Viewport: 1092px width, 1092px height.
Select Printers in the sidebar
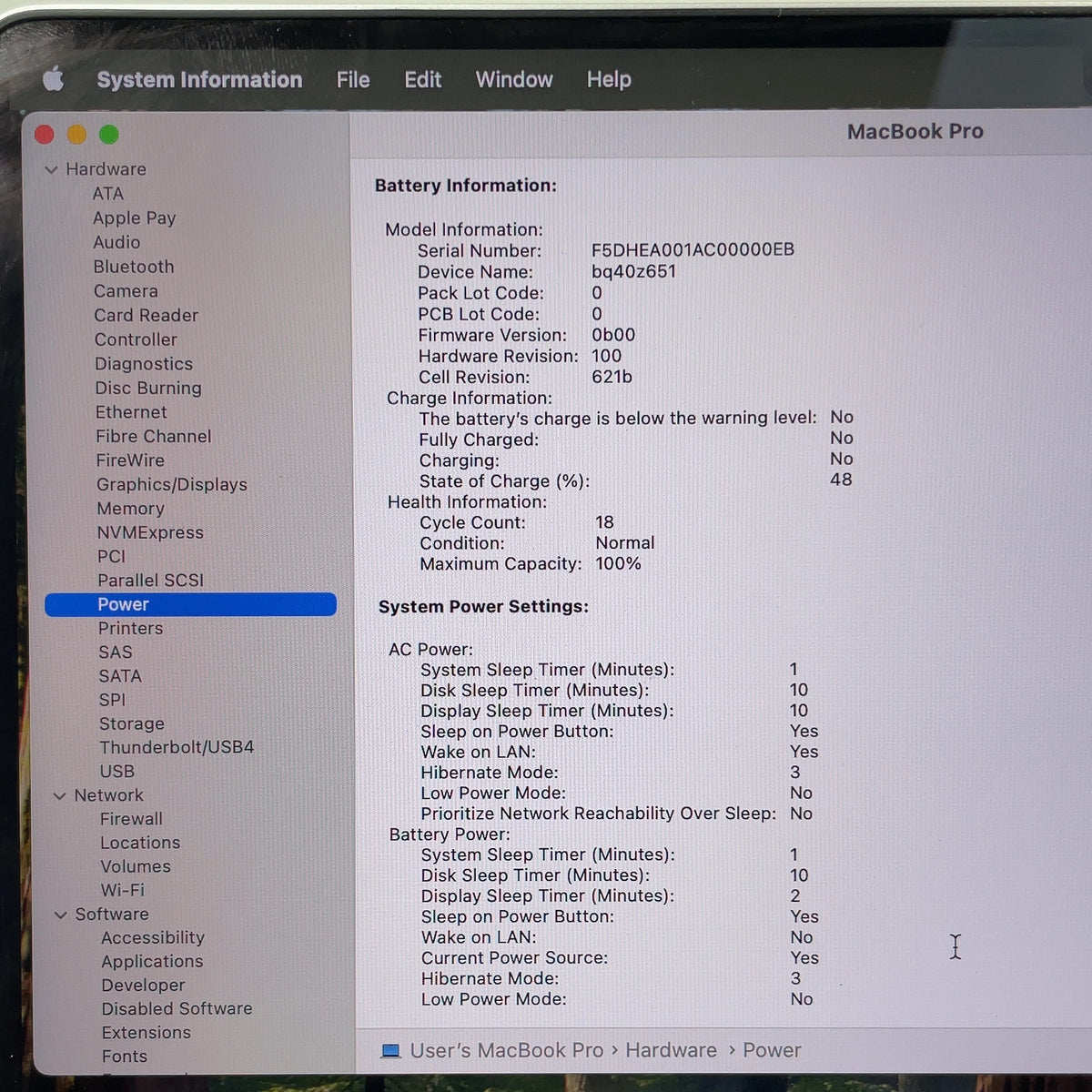[x=130, y=628]
